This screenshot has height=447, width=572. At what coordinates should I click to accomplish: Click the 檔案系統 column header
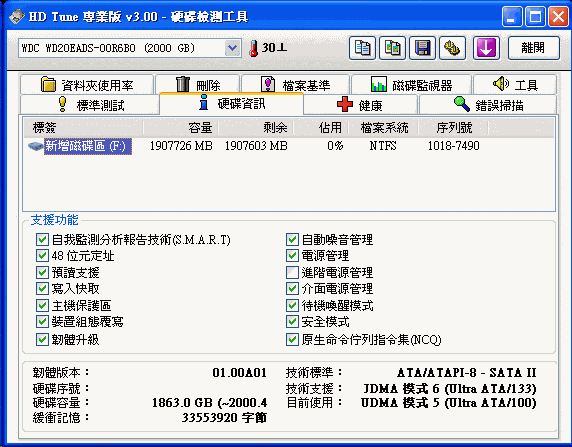click(384, 128)
